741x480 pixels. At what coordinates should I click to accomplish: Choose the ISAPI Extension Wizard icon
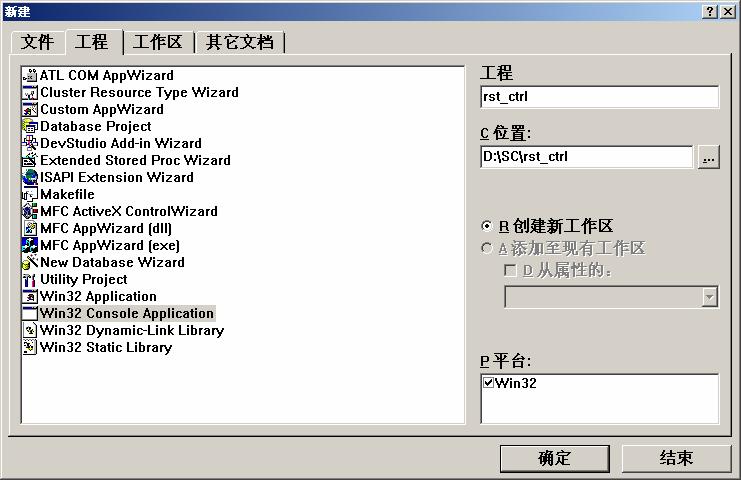30,177
